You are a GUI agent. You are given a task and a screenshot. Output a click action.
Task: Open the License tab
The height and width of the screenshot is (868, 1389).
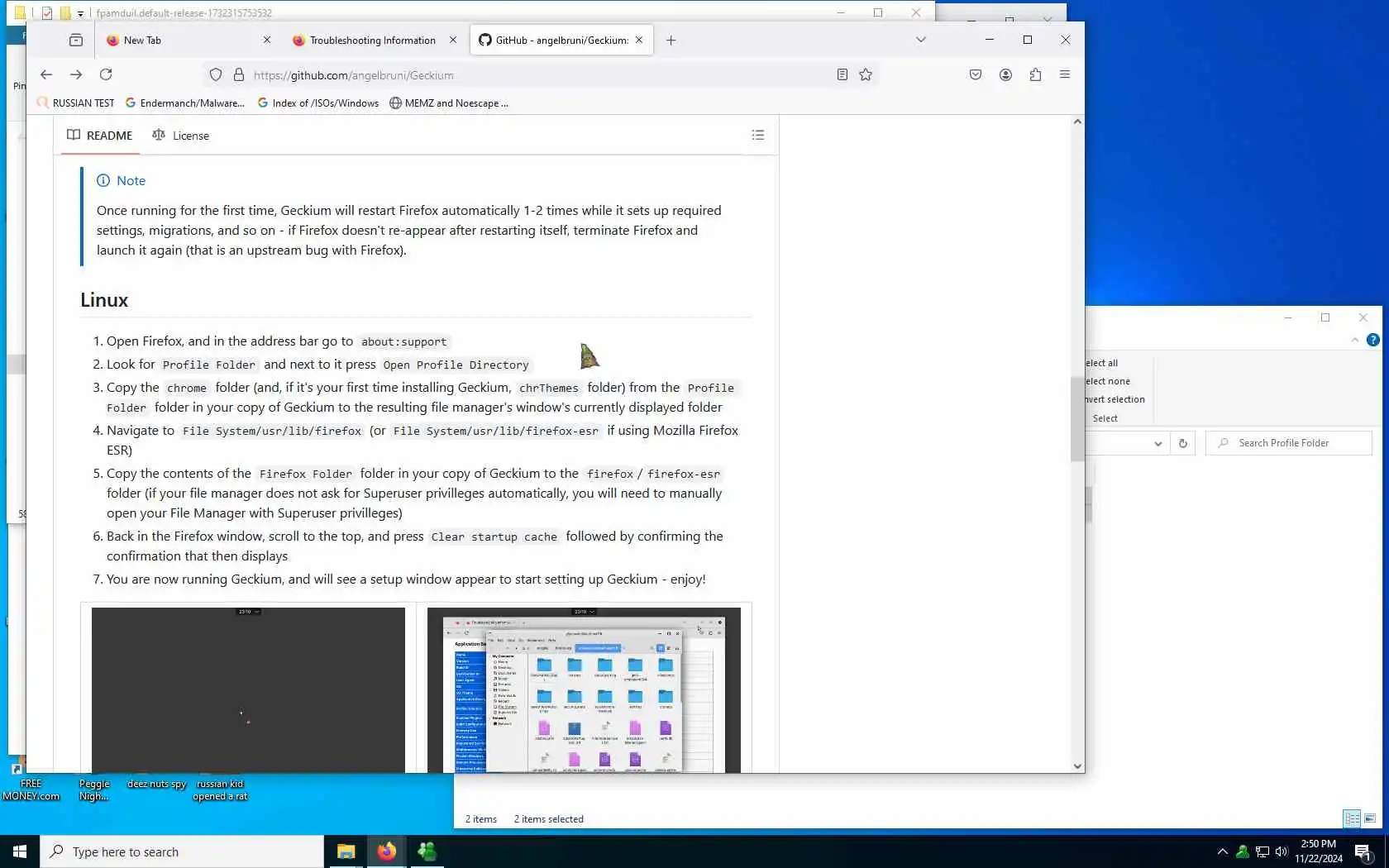(181, 135)
